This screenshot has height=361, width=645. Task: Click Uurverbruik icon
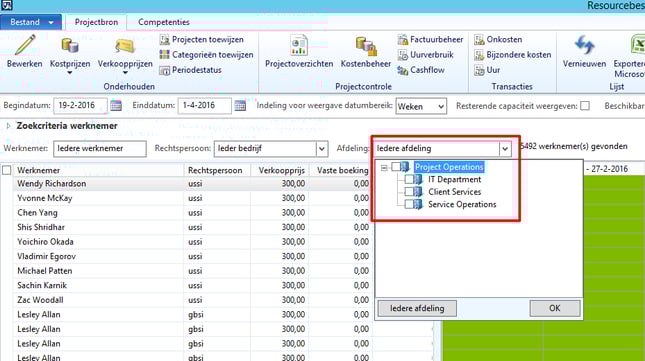tap(402, 55)
